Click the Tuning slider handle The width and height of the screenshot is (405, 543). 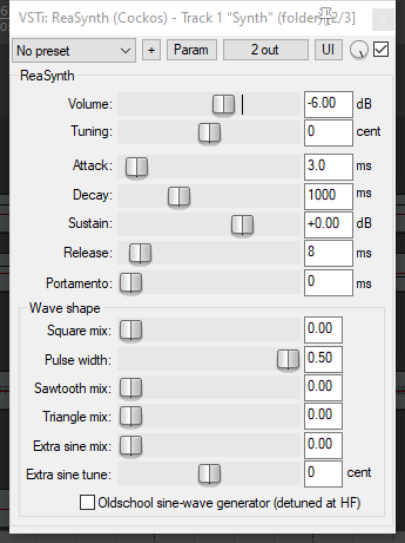click(x=209, y=133)
